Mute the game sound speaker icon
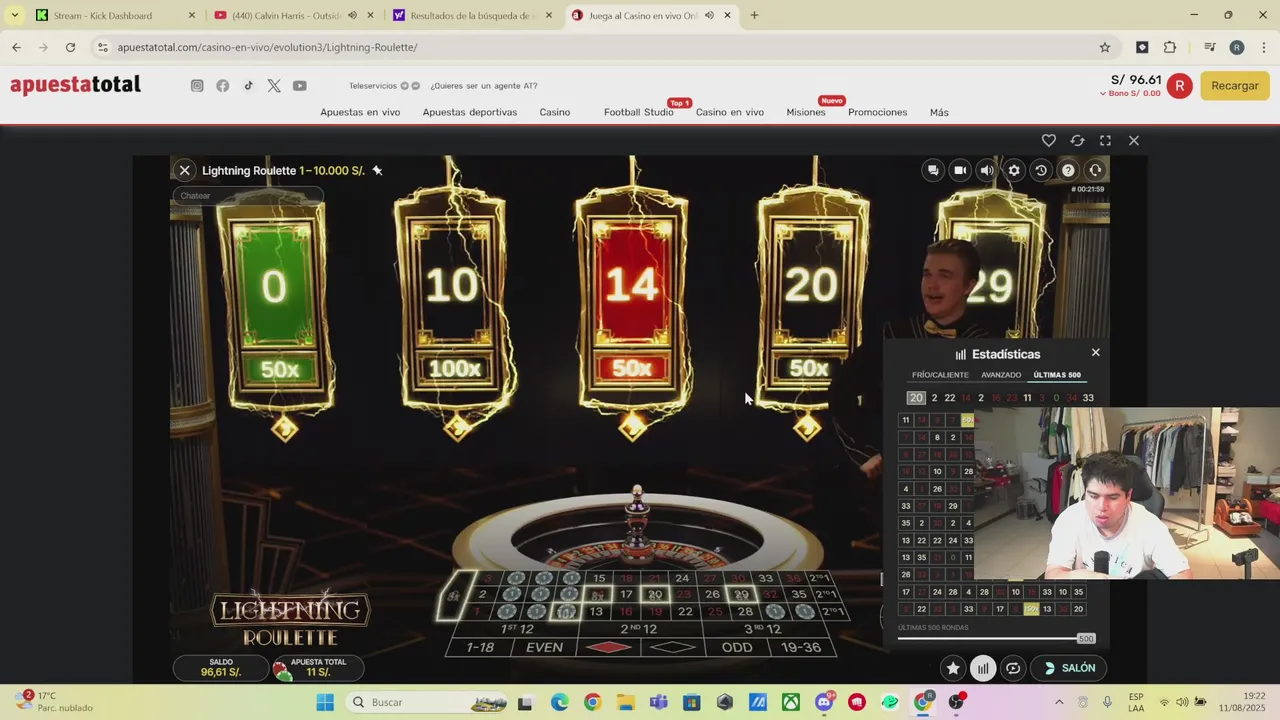1280x720 pixels. (987, 170)
